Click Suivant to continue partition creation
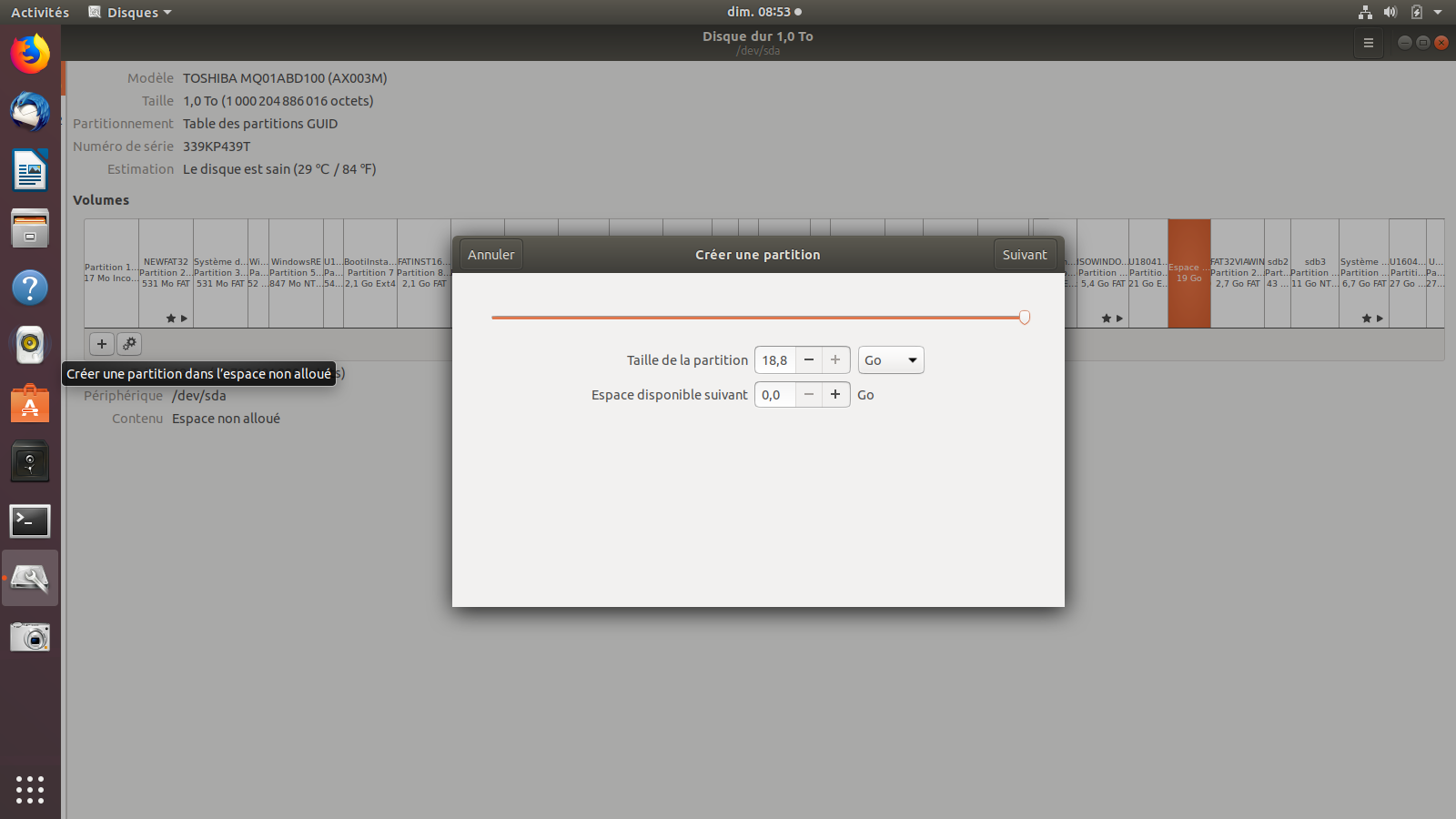Viewport: 1456px width, 819px height. click(x=1025, y=255)
